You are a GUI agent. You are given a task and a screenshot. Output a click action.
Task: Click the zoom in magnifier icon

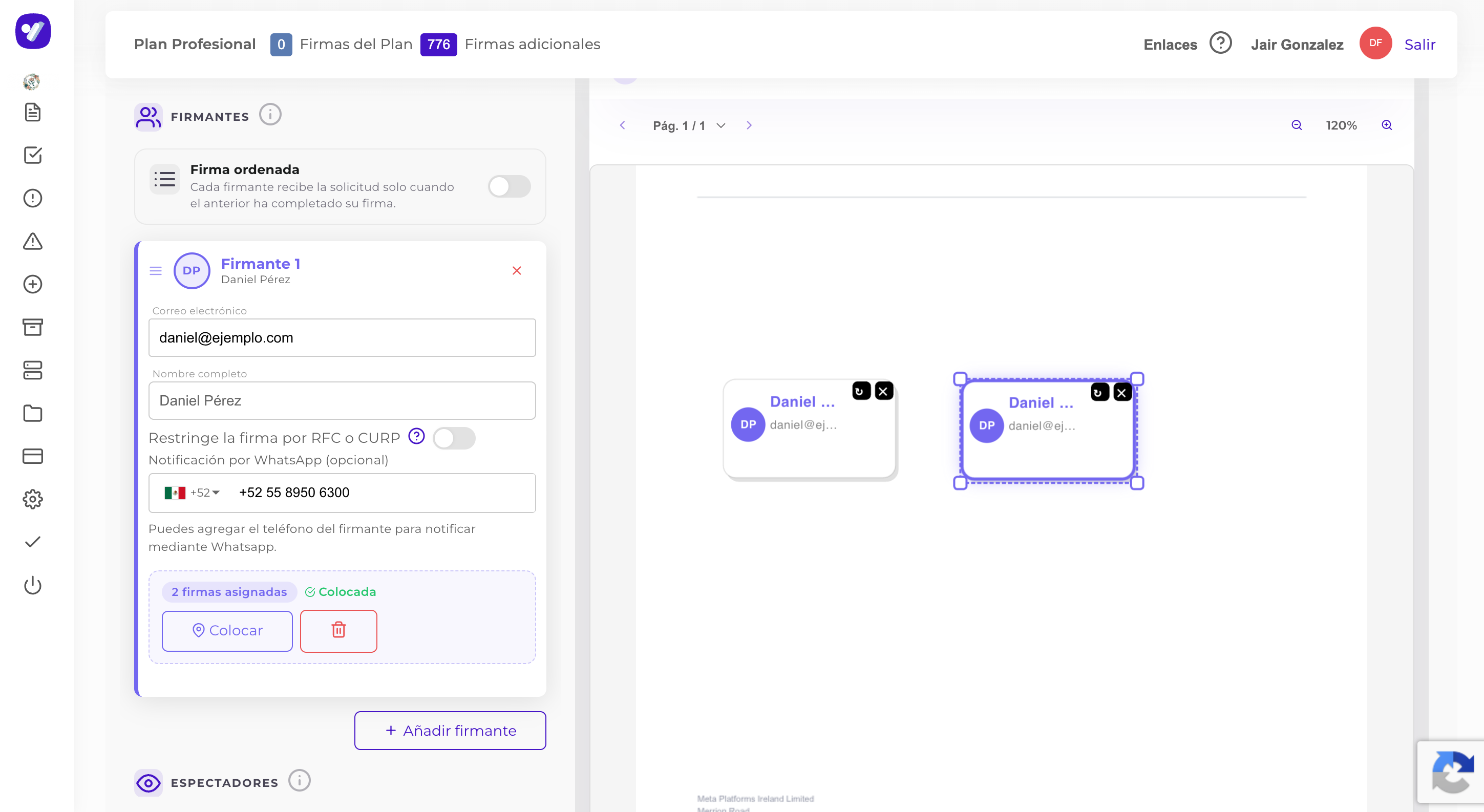tap(1387, 125)
